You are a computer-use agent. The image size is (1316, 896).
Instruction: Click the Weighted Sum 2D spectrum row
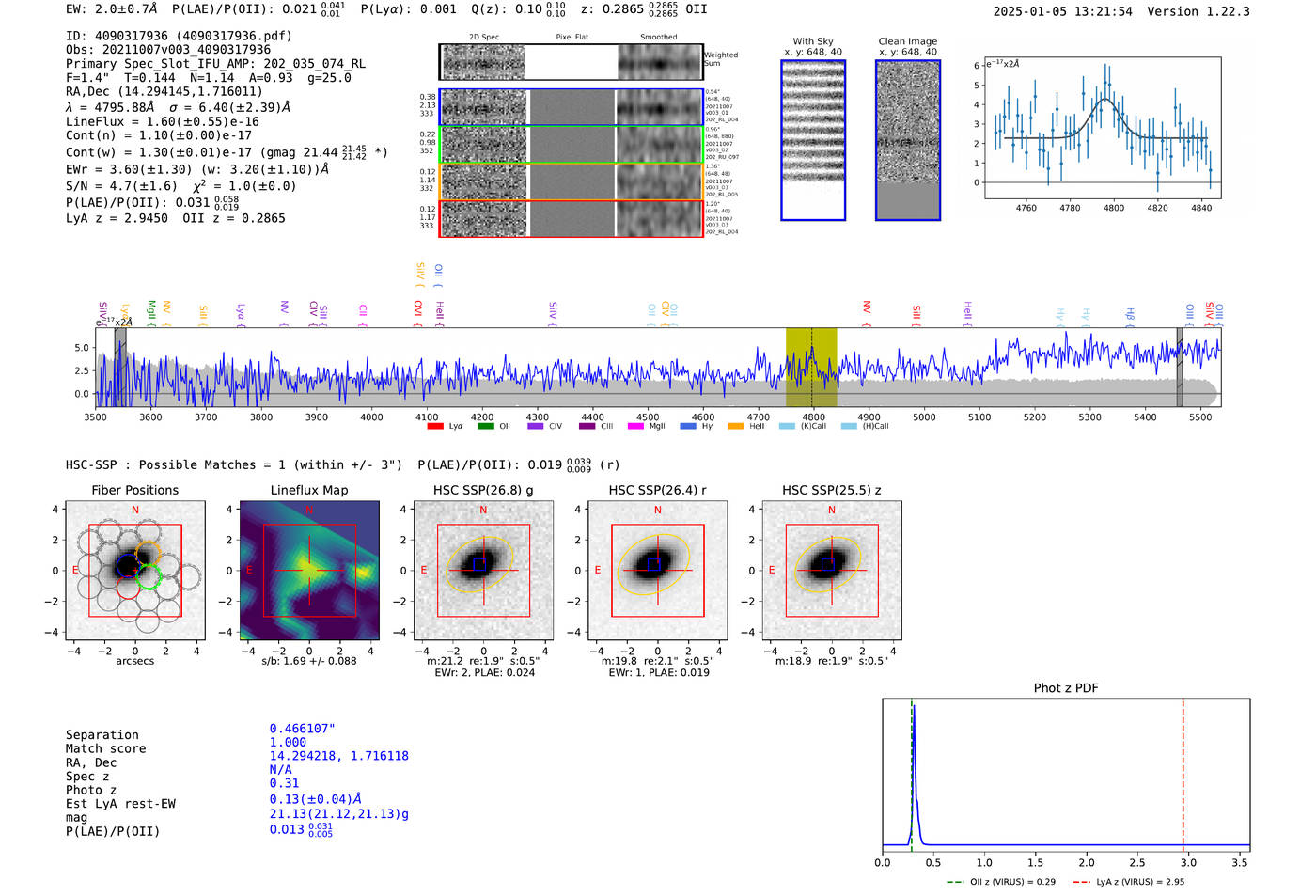point(571,62)
